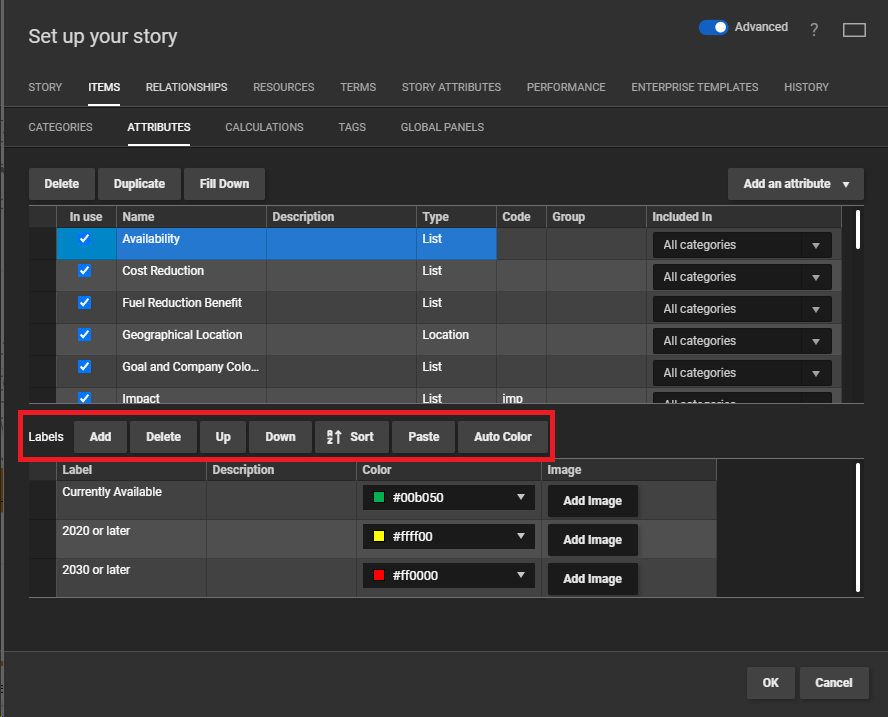This screenshot has width=888, height=717.
Task: Open Included In dropdown for Goal and Company Colo...
Action: pos(742,373)
